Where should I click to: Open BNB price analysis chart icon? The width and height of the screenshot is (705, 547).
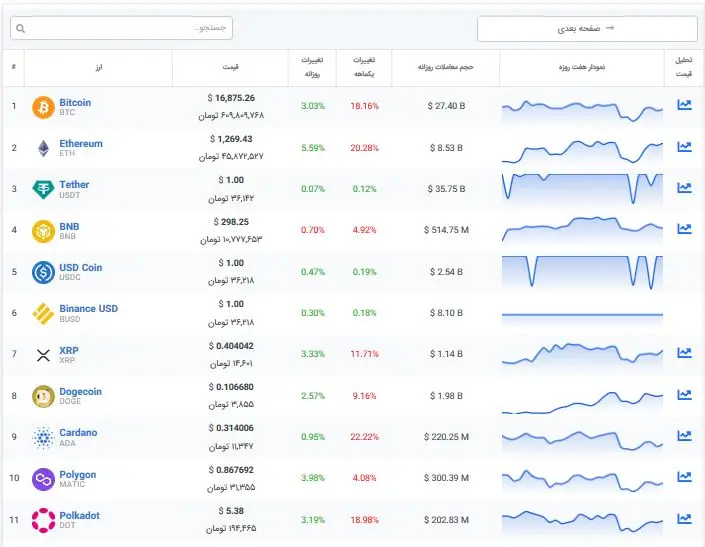click(x=684, y=229)
